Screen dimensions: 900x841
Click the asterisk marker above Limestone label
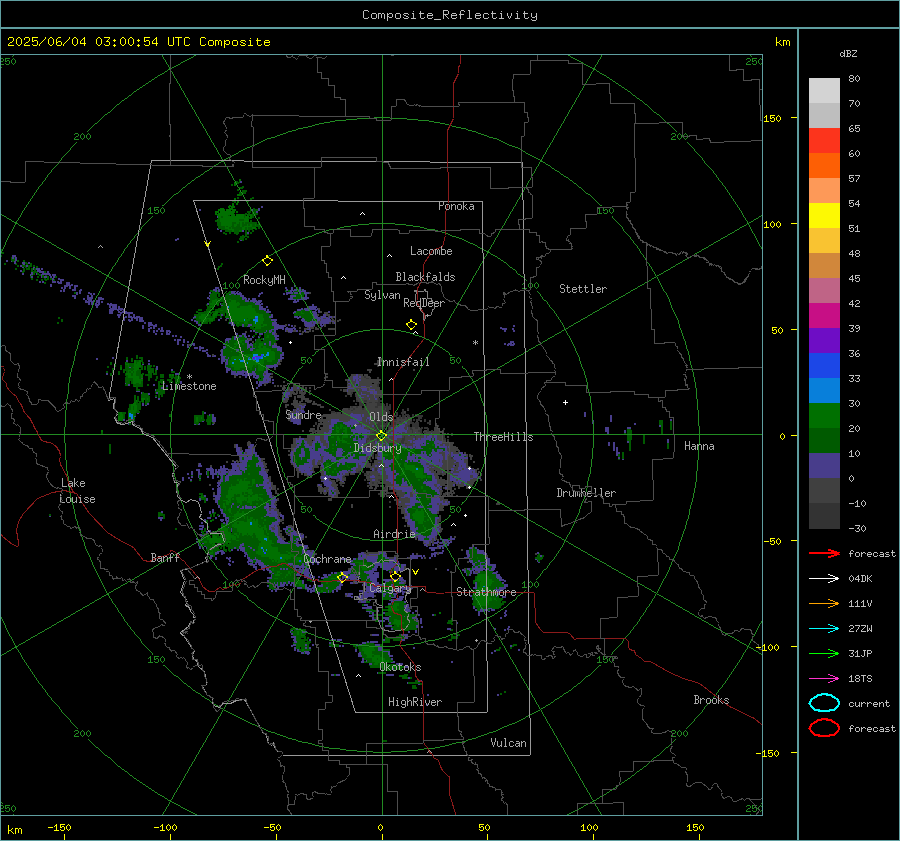189,377
